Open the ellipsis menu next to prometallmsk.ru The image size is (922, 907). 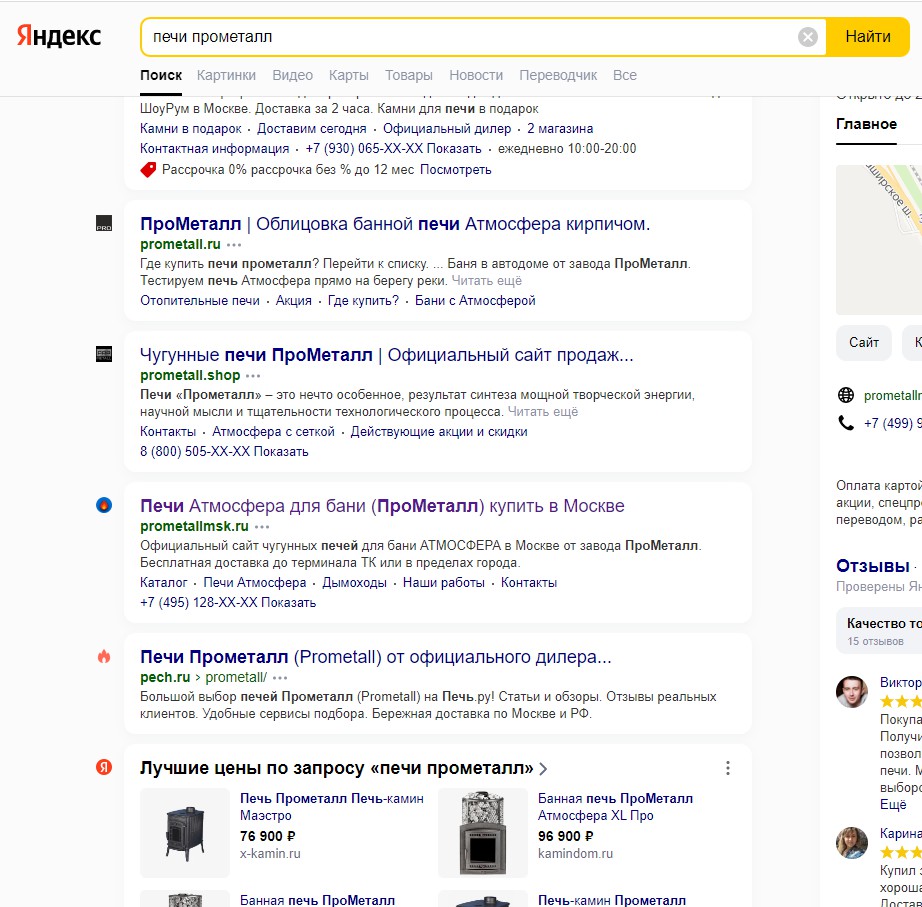click(x=262, y=526)
